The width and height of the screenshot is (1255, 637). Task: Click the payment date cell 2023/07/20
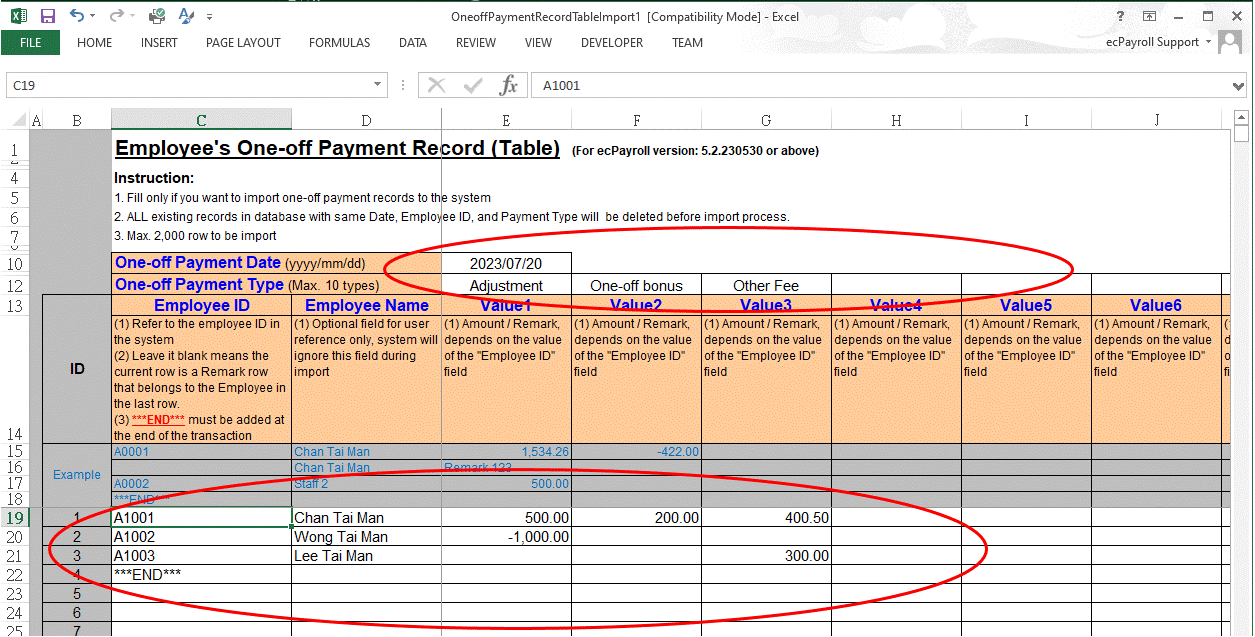pos(506,263)
